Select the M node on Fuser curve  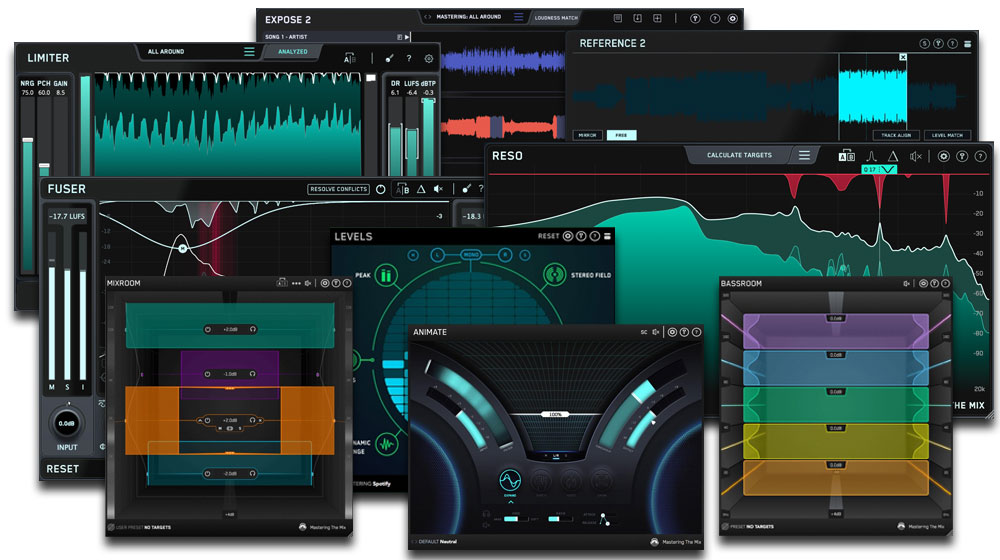pos(182,248)
